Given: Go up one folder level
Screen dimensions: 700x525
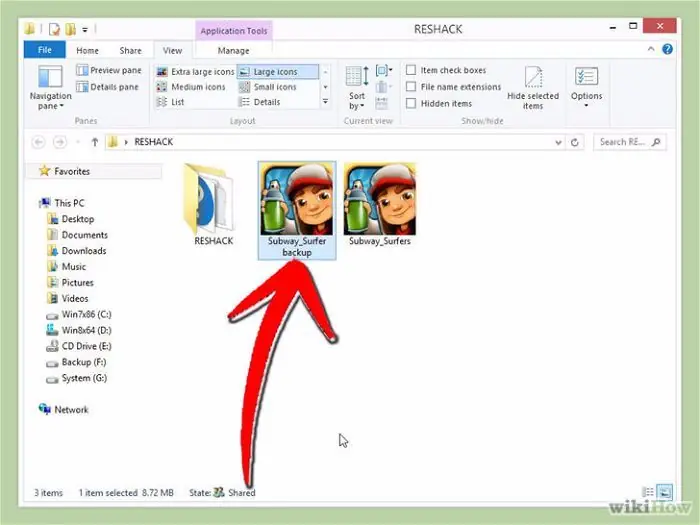Looking at the screenshot, I should [x=94, y=142].
